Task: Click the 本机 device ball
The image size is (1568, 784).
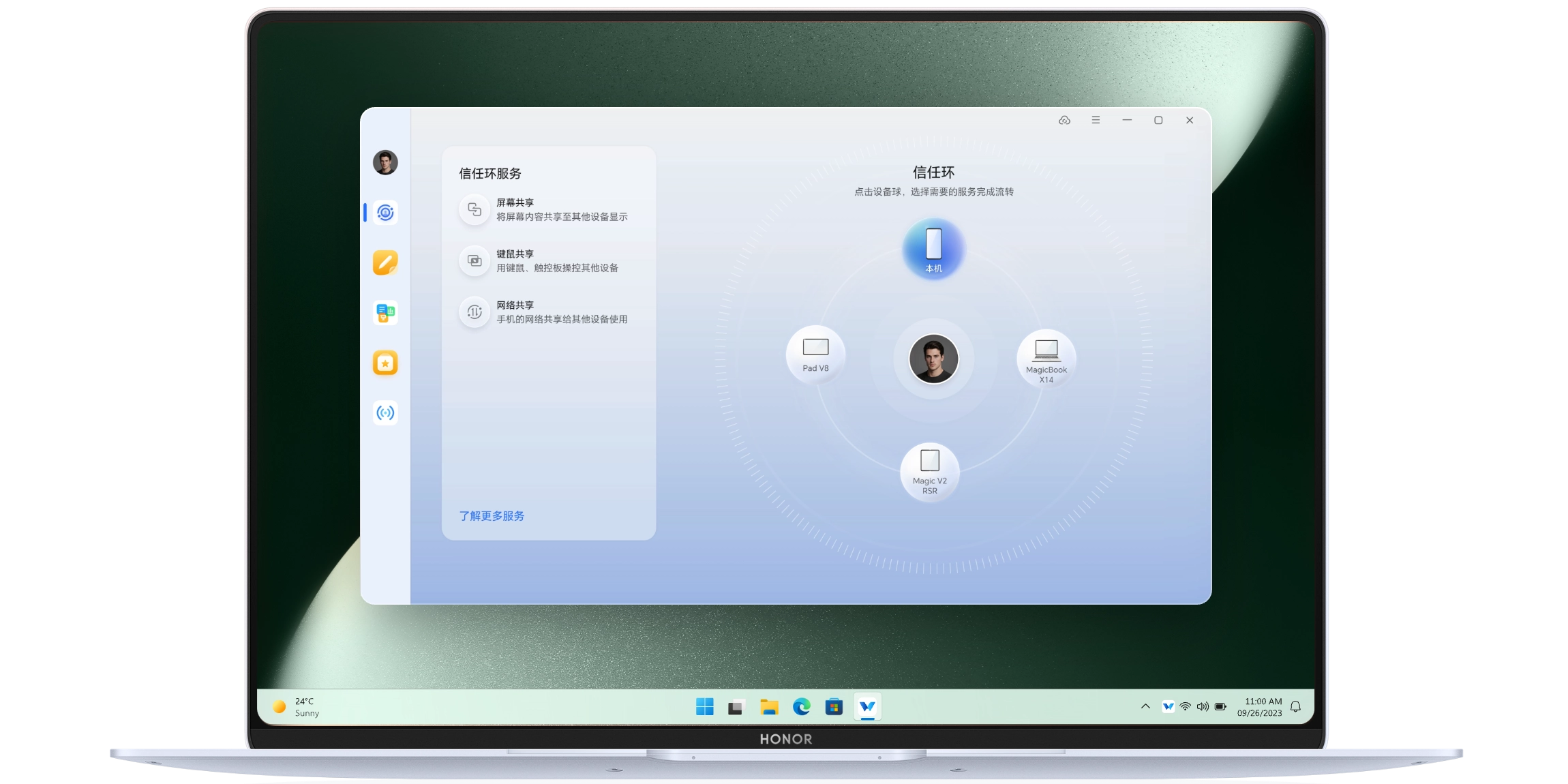Action: pos(933,249)
